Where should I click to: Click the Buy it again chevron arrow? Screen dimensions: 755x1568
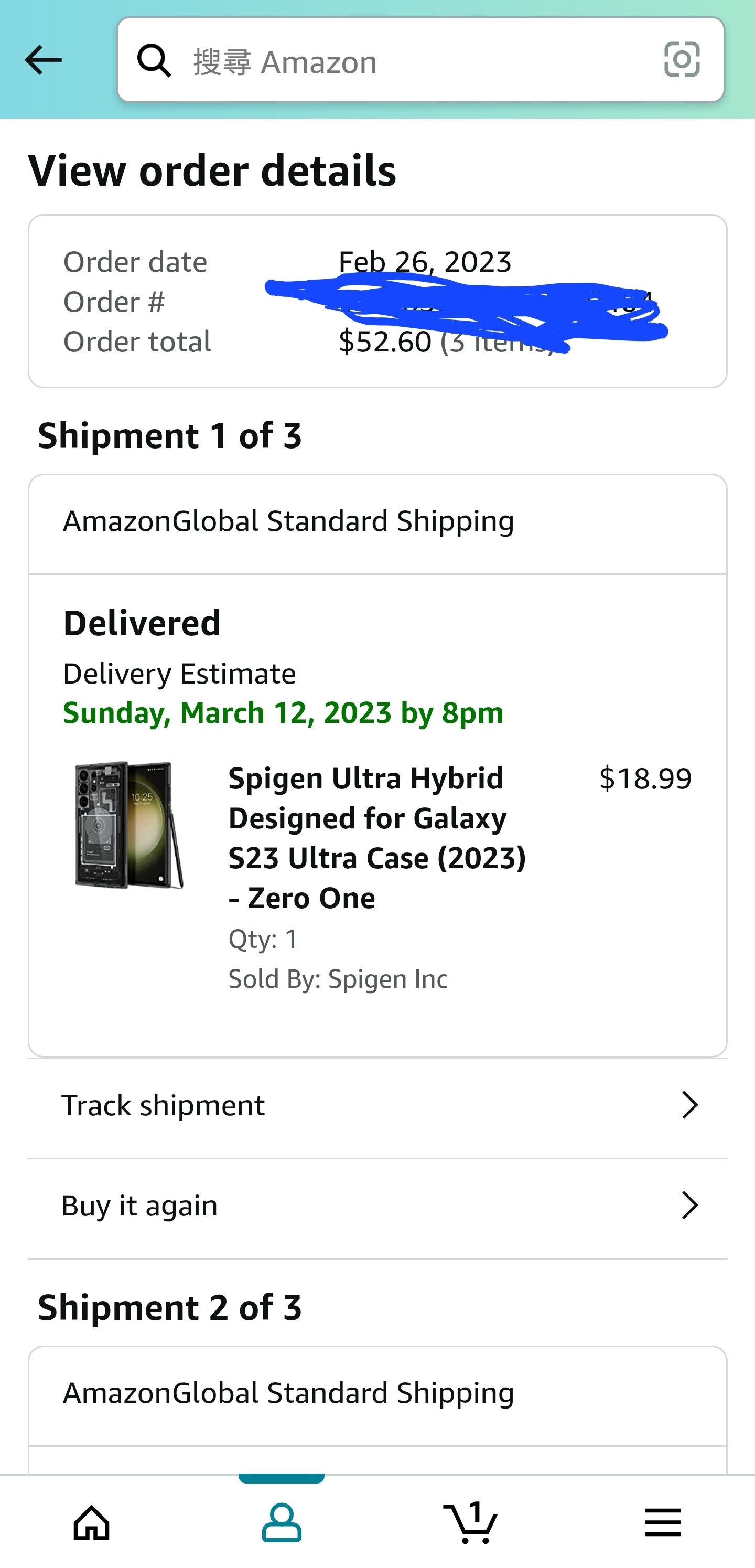point(689,1205)
